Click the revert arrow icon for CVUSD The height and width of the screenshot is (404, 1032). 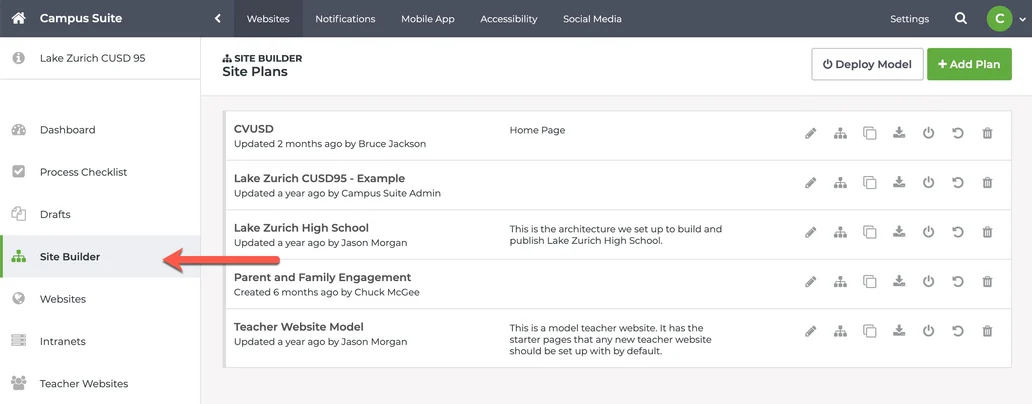(x=958, y=133)
